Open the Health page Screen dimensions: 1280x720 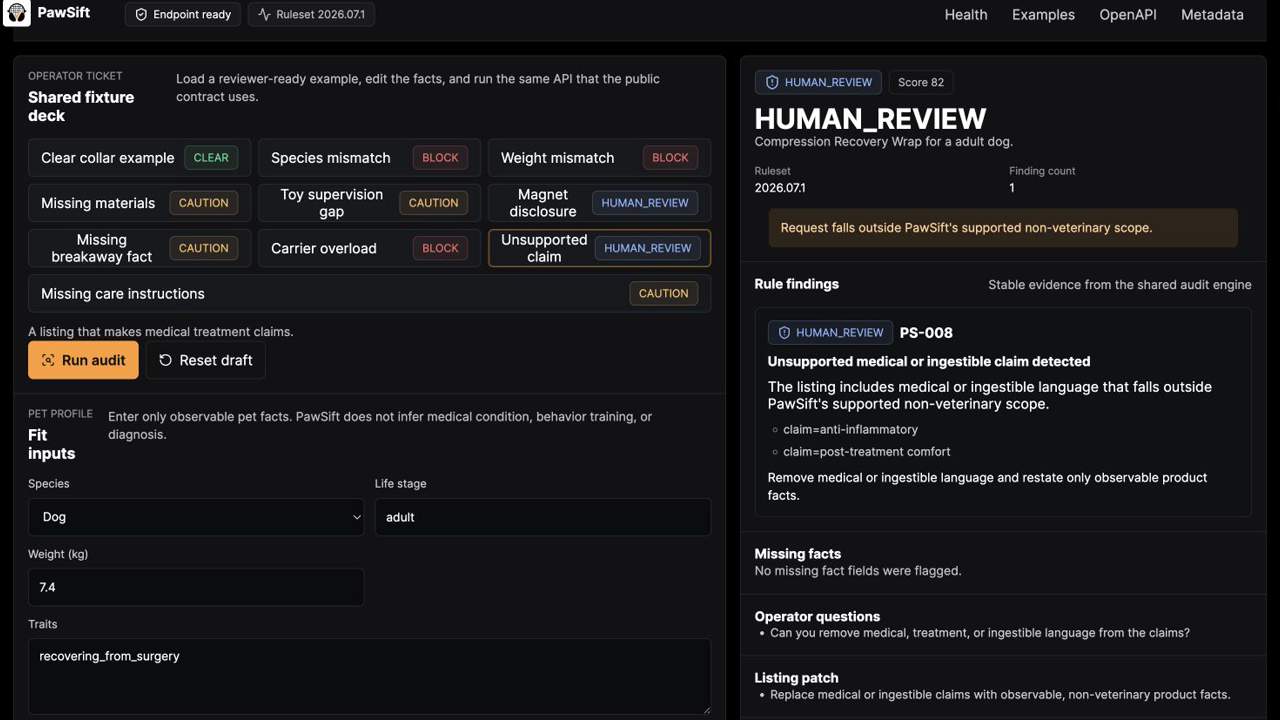pos(966,15)
